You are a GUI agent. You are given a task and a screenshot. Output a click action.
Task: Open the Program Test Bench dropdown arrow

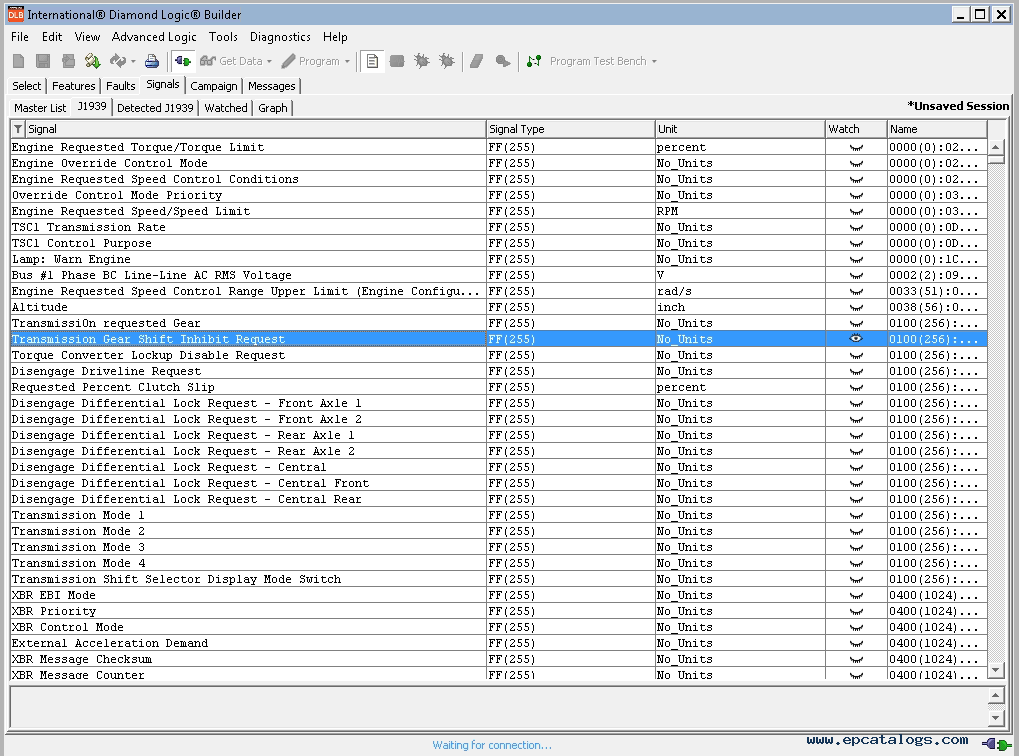(654, 62)
